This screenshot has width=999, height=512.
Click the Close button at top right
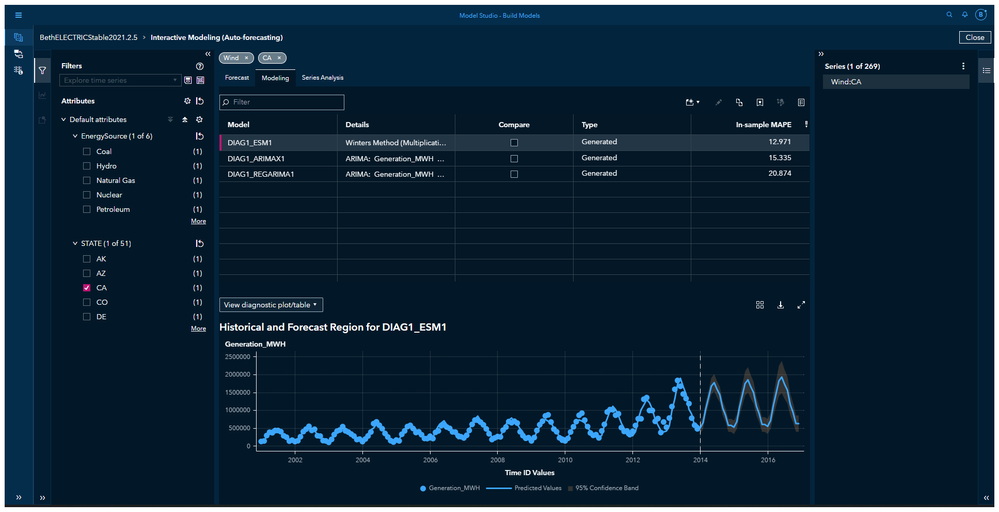pyautogui.click(x=974, y=37)
